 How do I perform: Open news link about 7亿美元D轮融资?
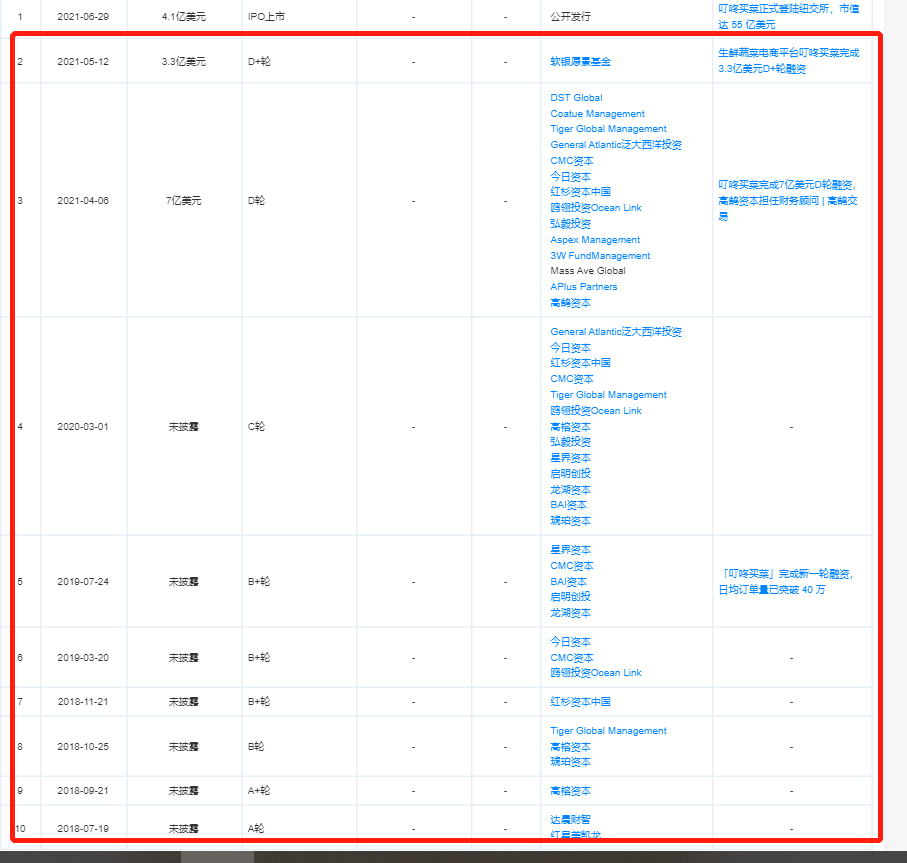pos(788,201)
